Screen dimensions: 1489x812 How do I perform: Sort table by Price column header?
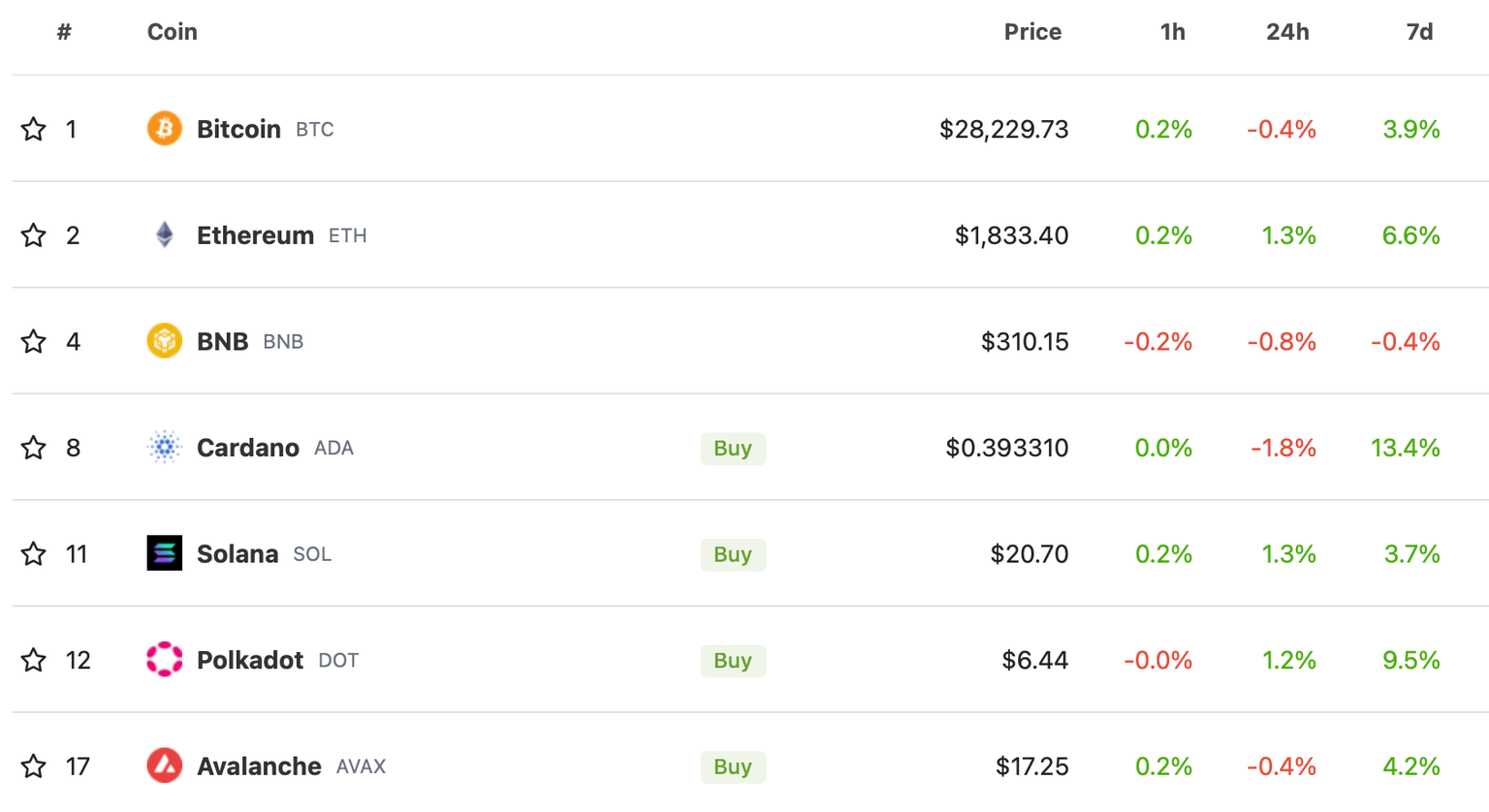click(x=1032, y=32)
